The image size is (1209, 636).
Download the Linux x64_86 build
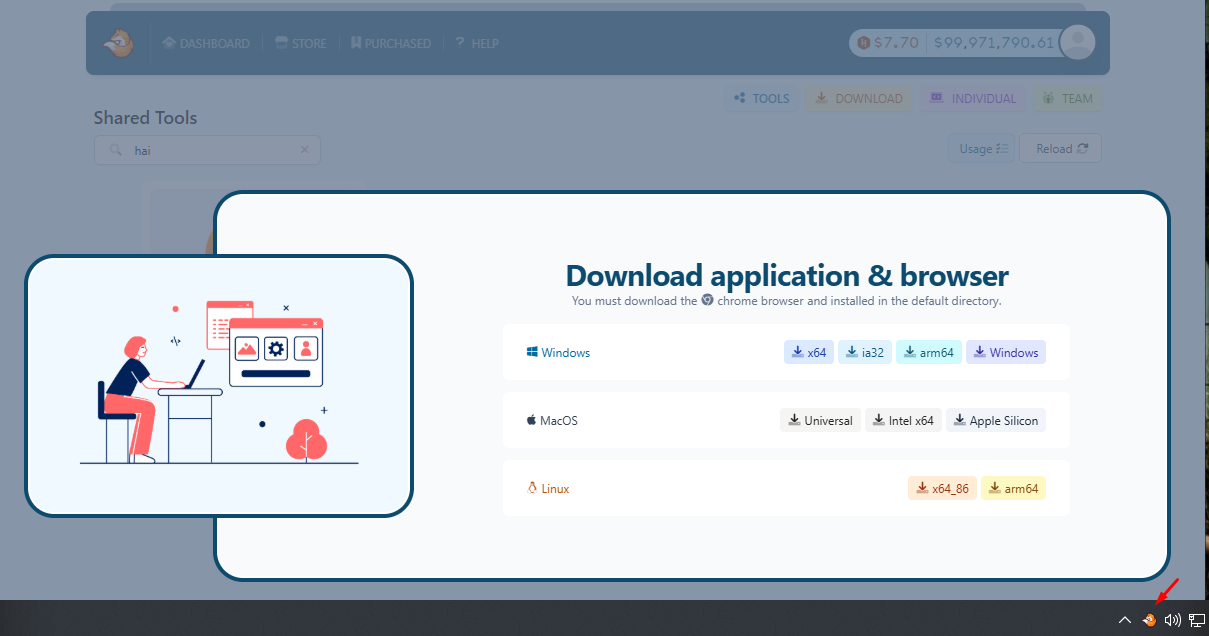(x=942, y=488)
